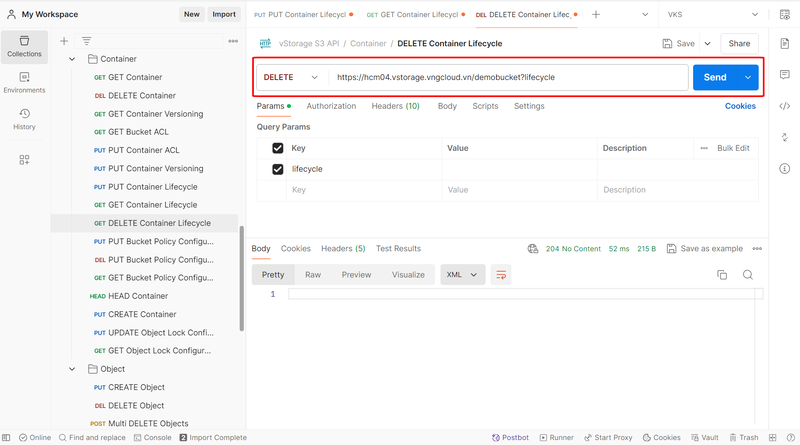Screen dimensions: 800x445
Task: Click the search response icon
Action: point(748,275)
